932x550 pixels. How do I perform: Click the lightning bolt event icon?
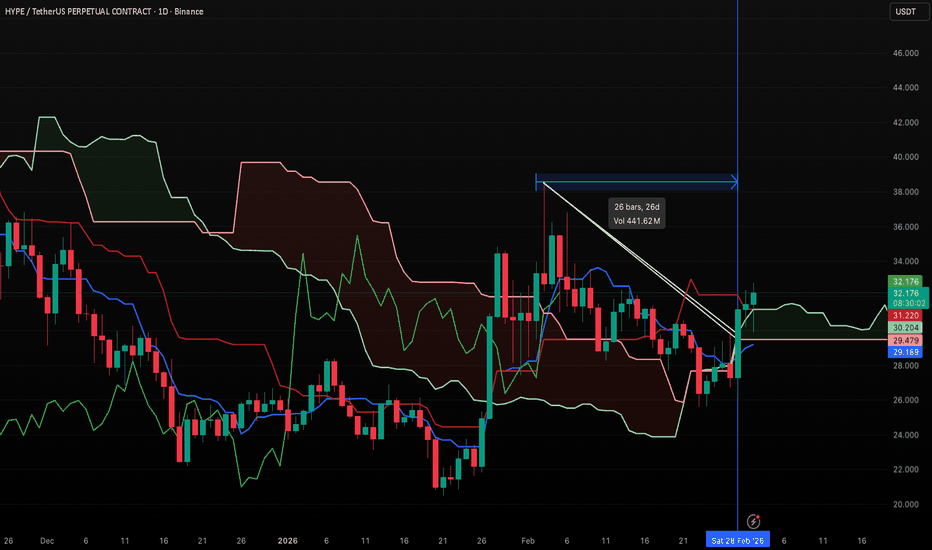[752, 521]
